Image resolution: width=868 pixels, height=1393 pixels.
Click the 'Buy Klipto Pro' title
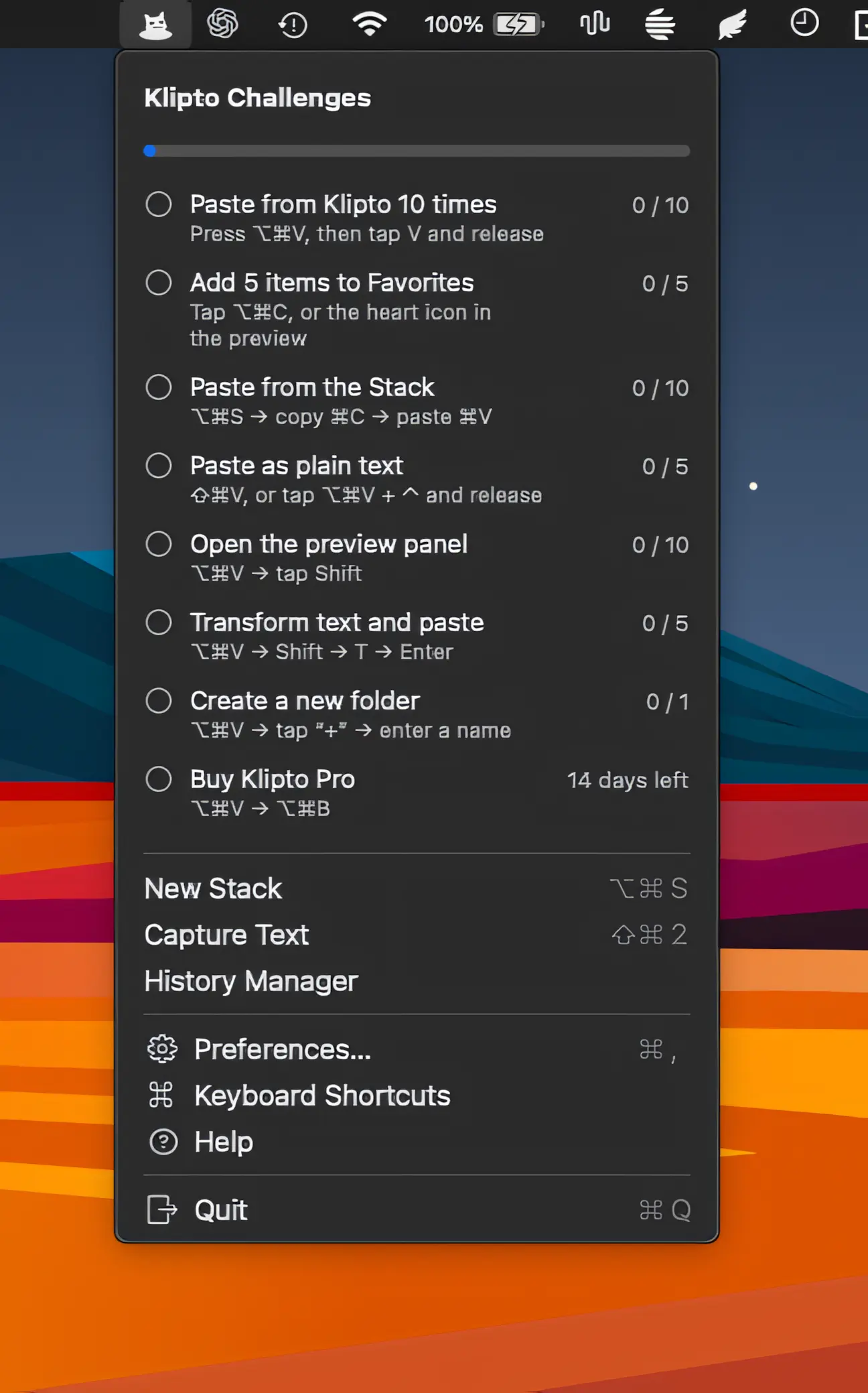pos(273,779)
